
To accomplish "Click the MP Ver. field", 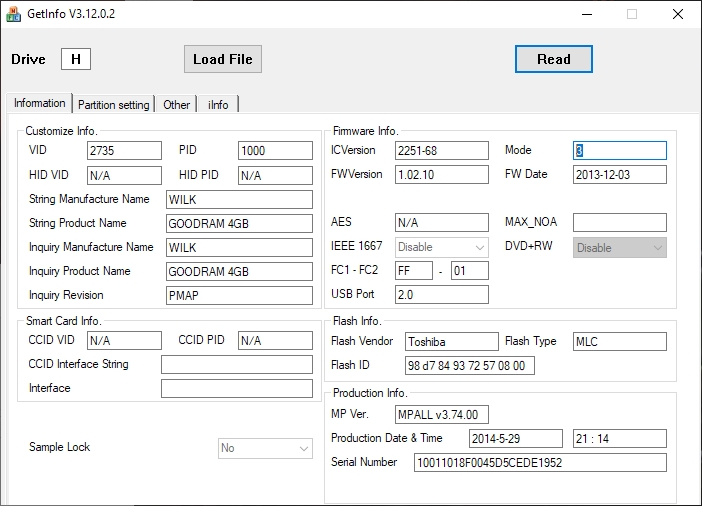I will (x=441, y=415).
